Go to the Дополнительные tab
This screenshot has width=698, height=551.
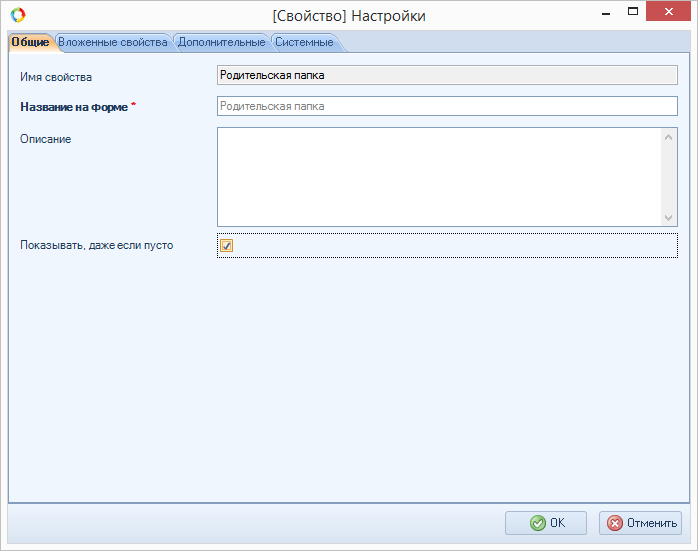[221, 42]
